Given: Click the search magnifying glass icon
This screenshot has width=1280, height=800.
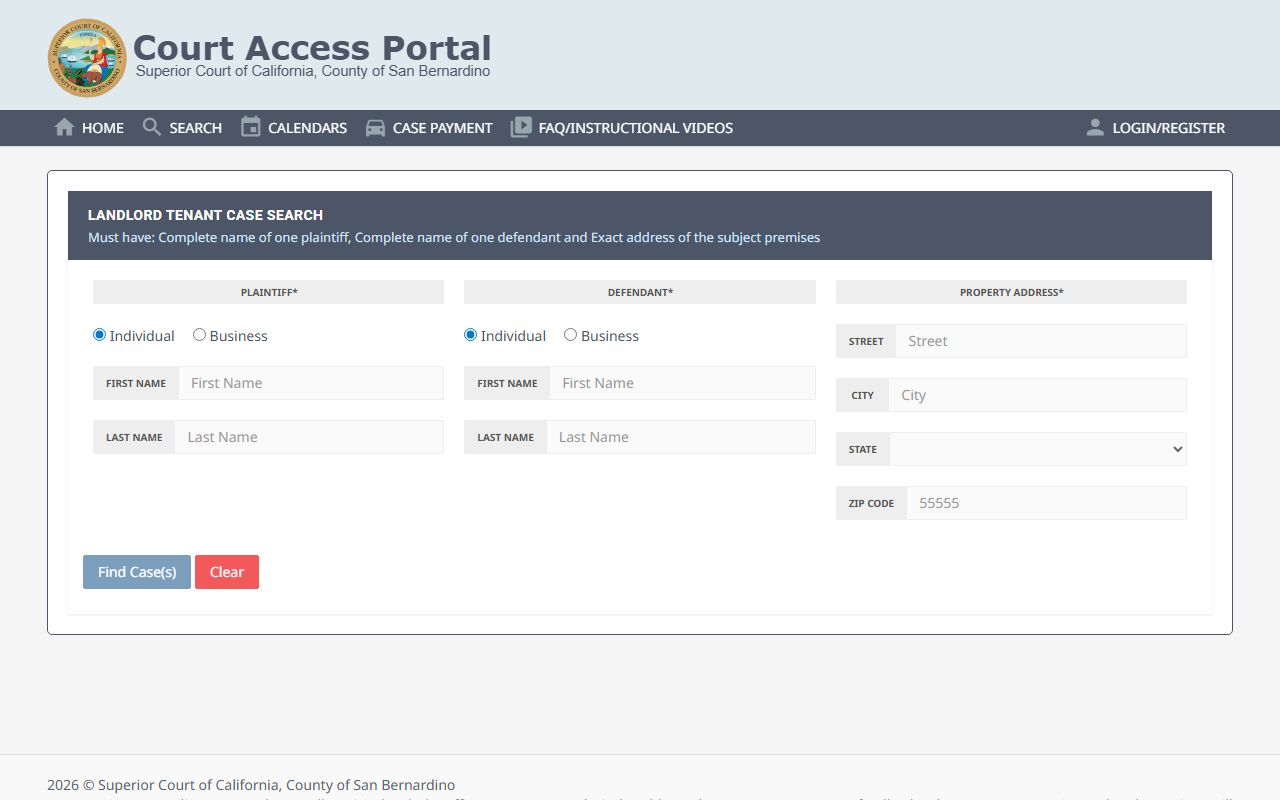Looking at the screenshot, I should [152, 127].
